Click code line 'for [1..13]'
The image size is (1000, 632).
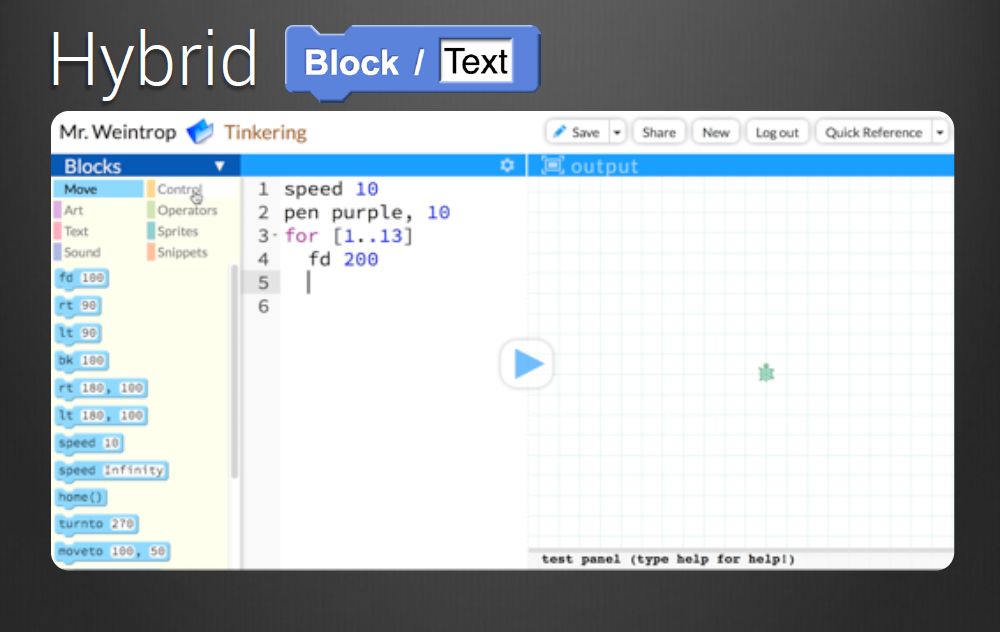349,236
